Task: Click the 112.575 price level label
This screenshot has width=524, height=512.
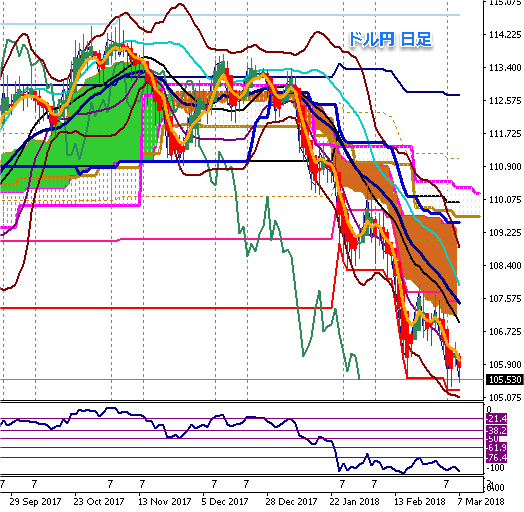Action: point(505,101)
